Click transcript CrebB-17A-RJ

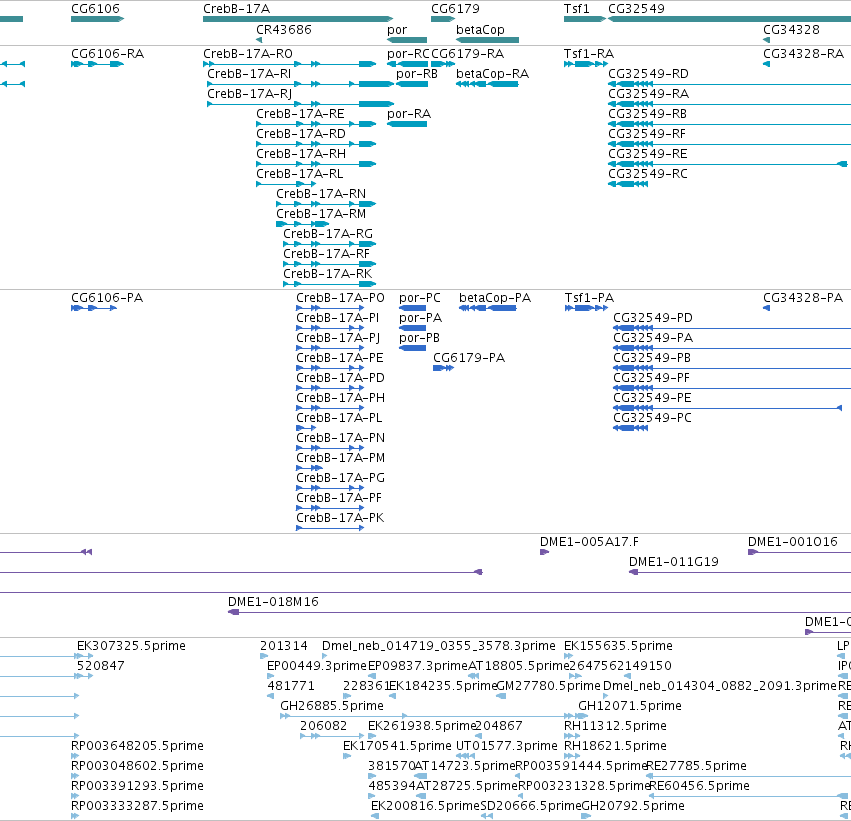point(301,104)
